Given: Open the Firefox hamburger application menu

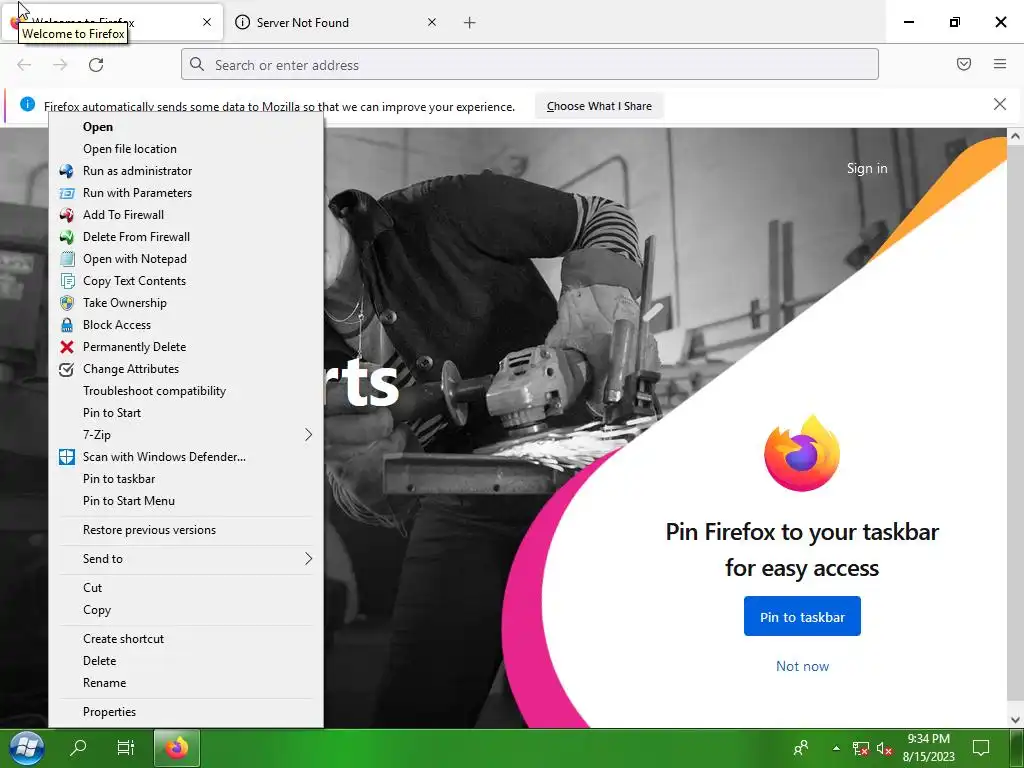Looking at the screenshot, I should tap(1000, 64).
